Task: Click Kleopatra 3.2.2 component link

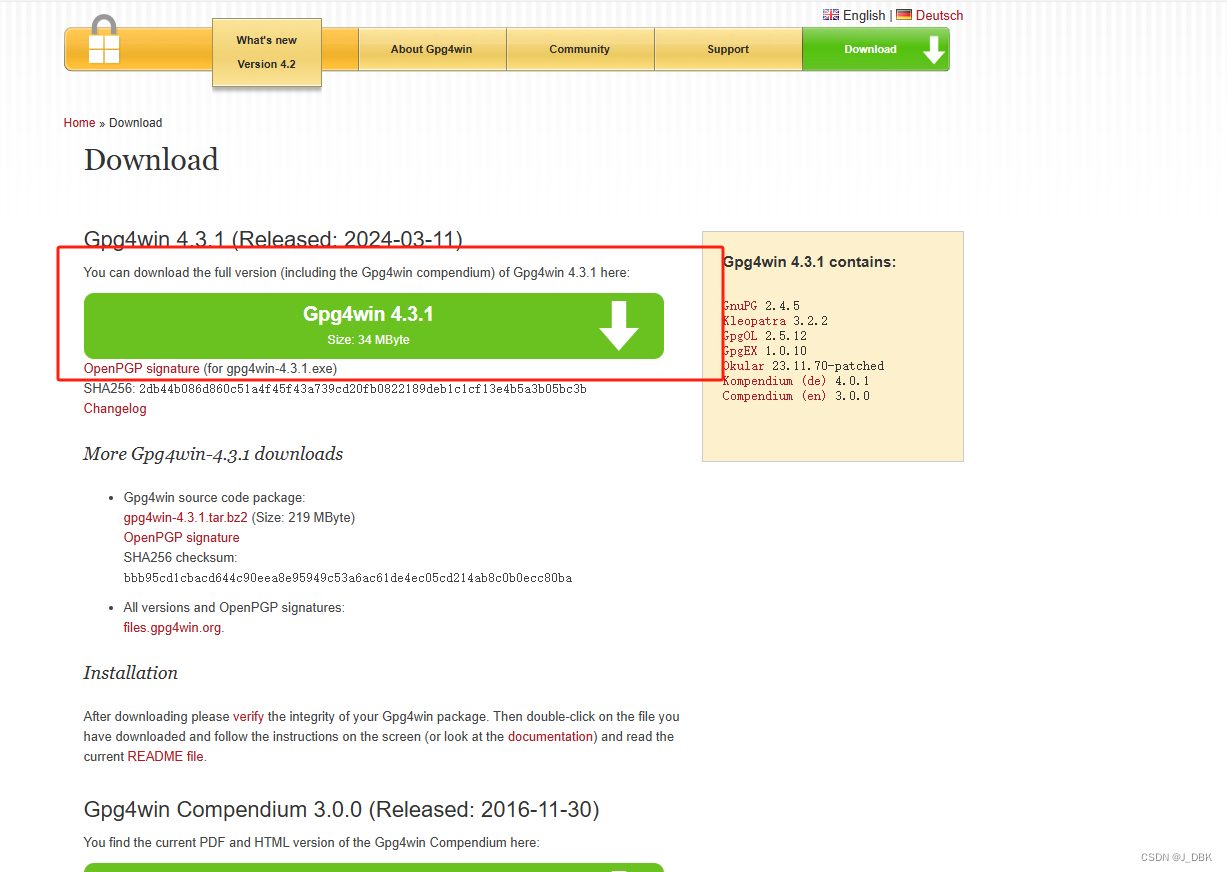Action: [775, 321]
